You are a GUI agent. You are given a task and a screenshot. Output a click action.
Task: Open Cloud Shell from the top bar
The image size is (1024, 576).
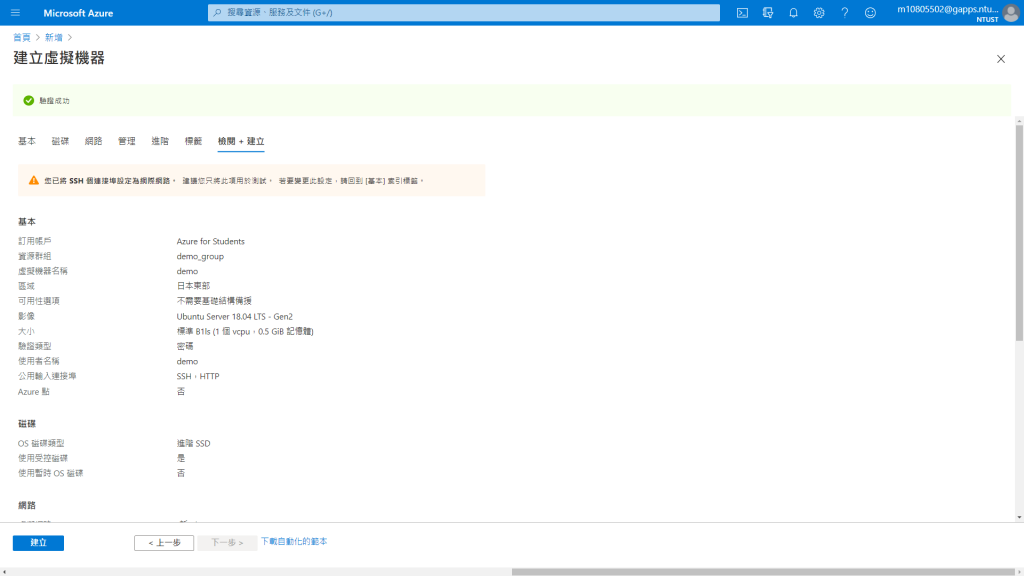click(x=743, y=12)
